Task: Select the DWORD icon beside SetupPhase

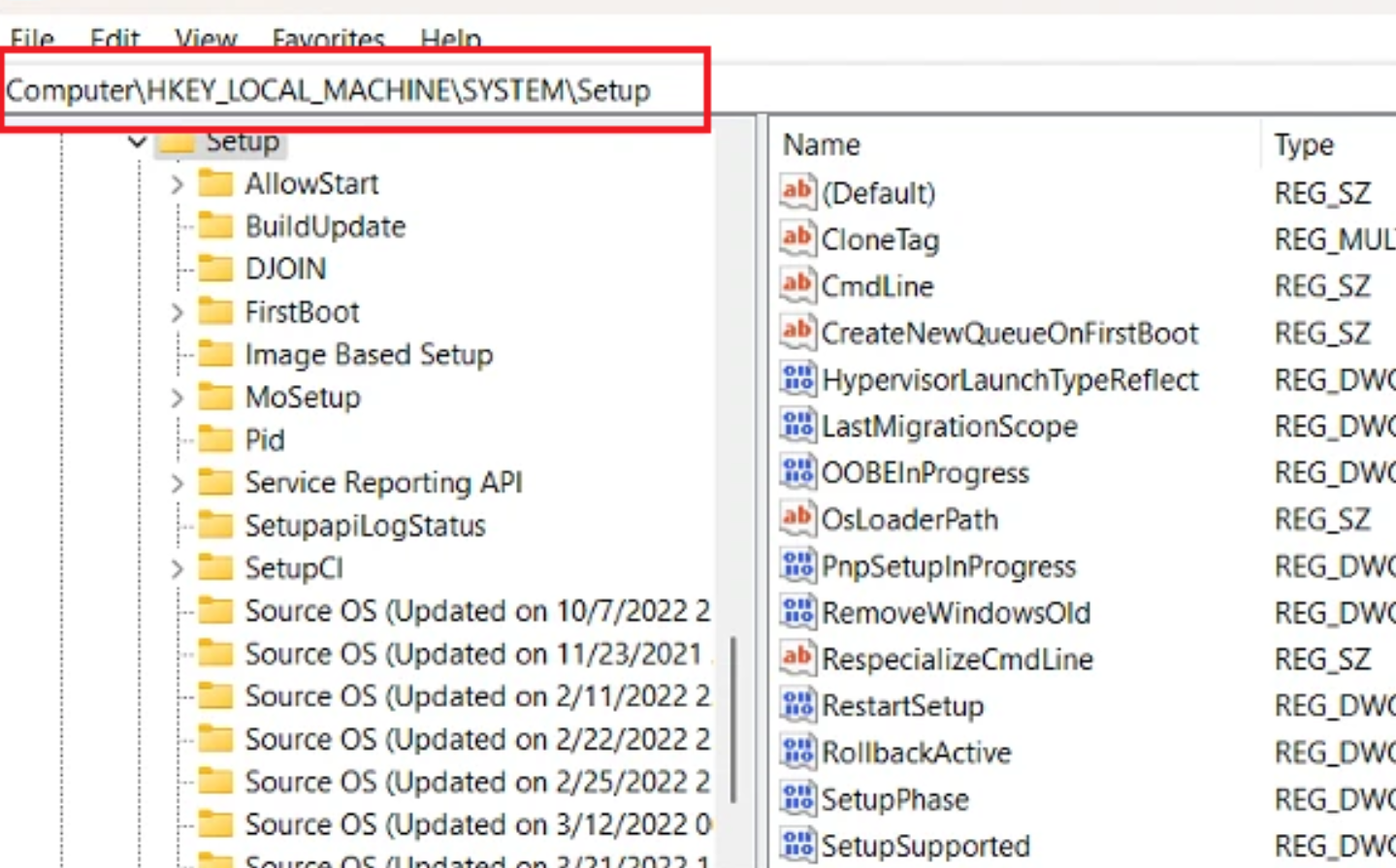Action: (796, 798)
